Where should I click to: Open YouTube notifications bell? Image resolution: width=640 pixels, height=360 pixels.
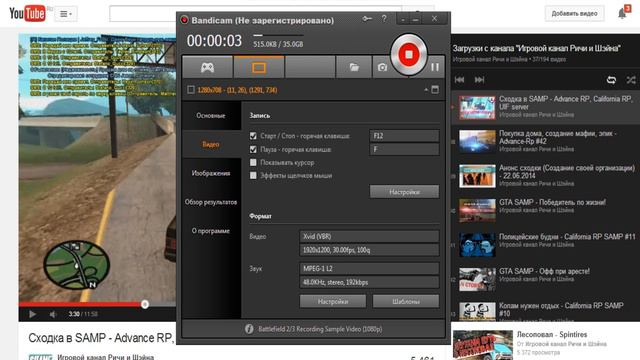click(622, 13)
